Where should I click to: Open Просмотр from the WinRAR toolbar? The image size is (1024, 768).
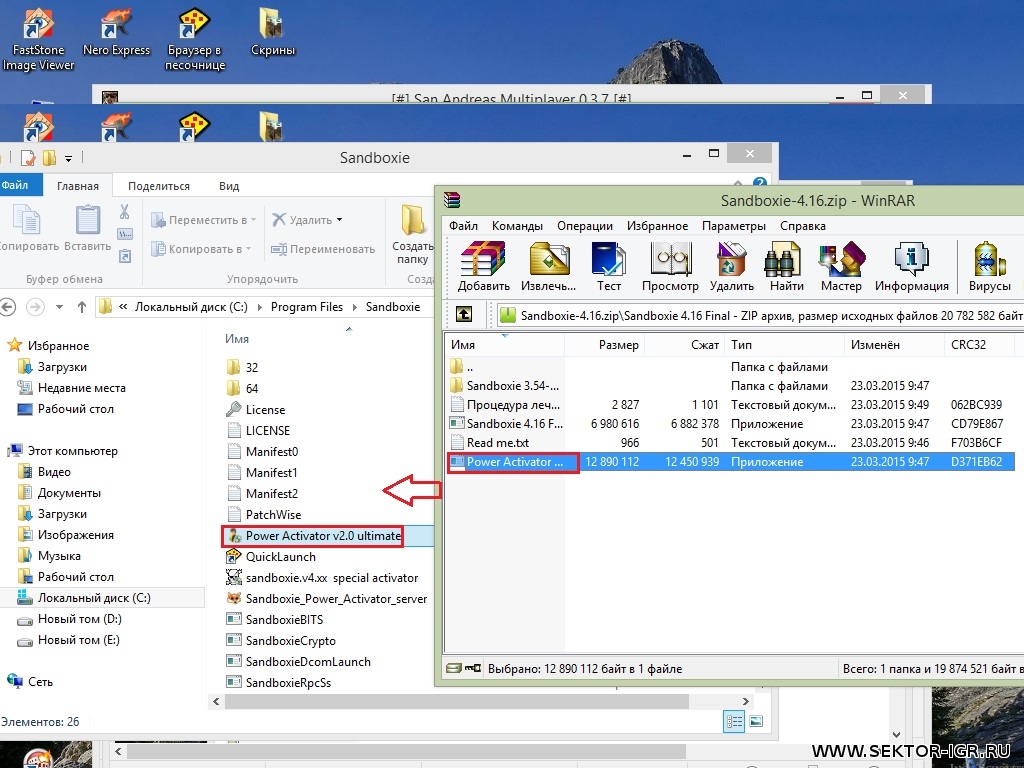coord(670,266)
